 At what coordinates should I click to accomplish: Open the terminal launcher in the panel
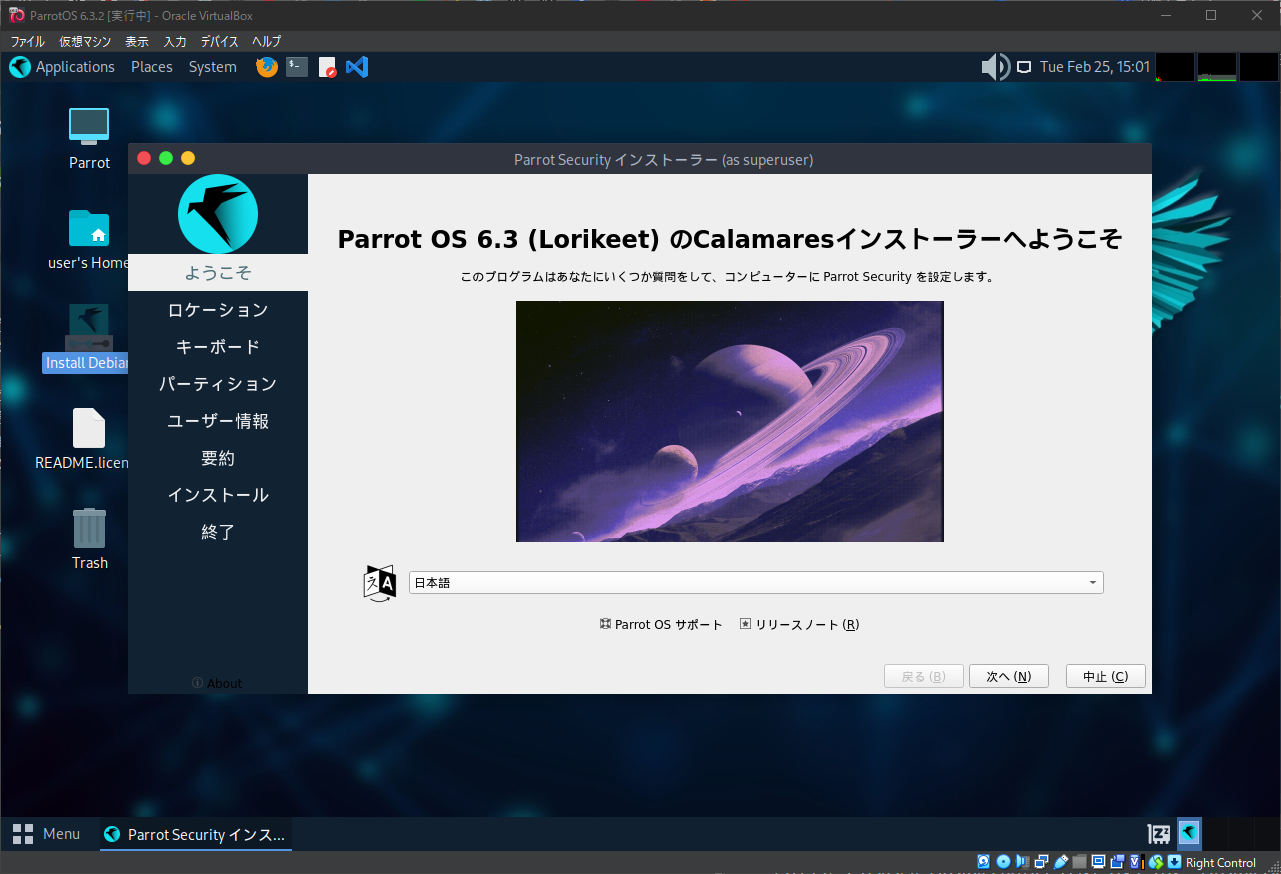297,67
